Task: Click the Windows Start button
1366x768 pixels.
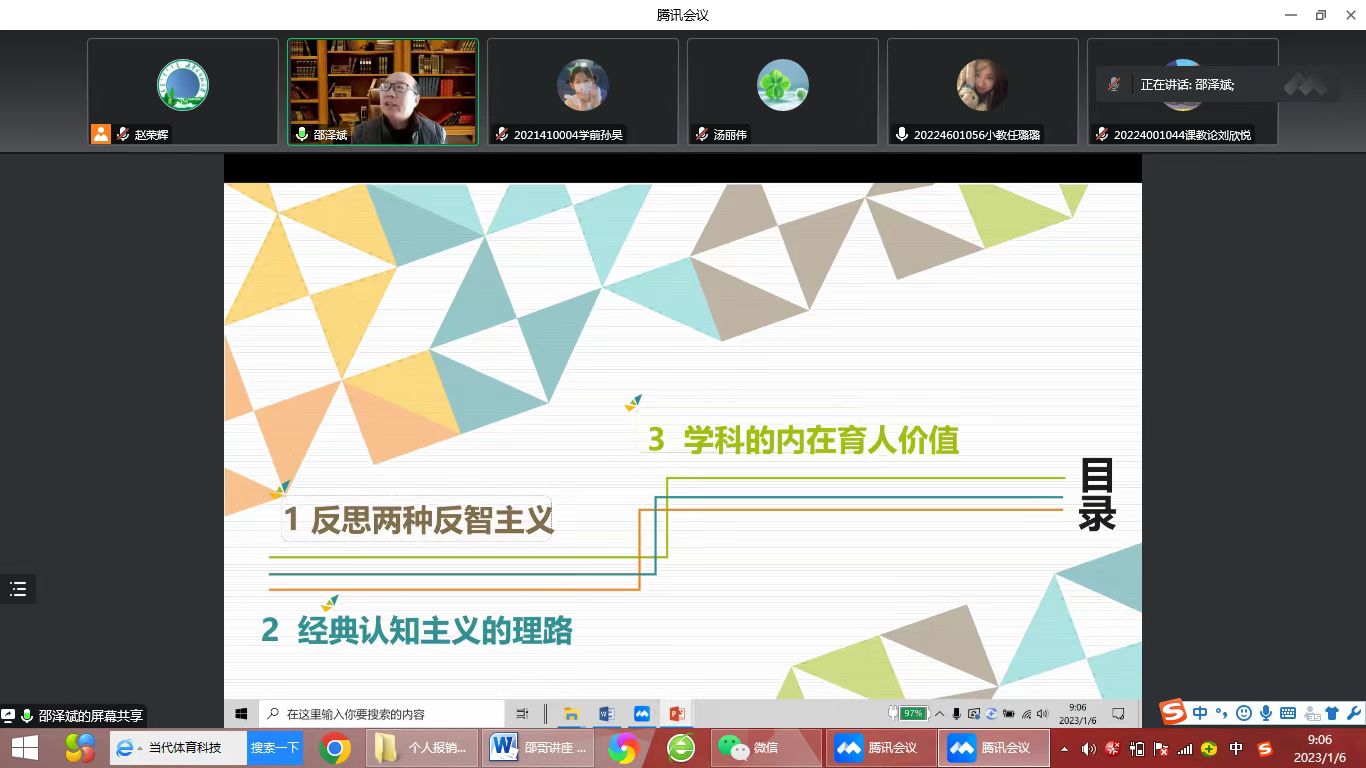Action: pyautogui.click(x=24, y=748)
